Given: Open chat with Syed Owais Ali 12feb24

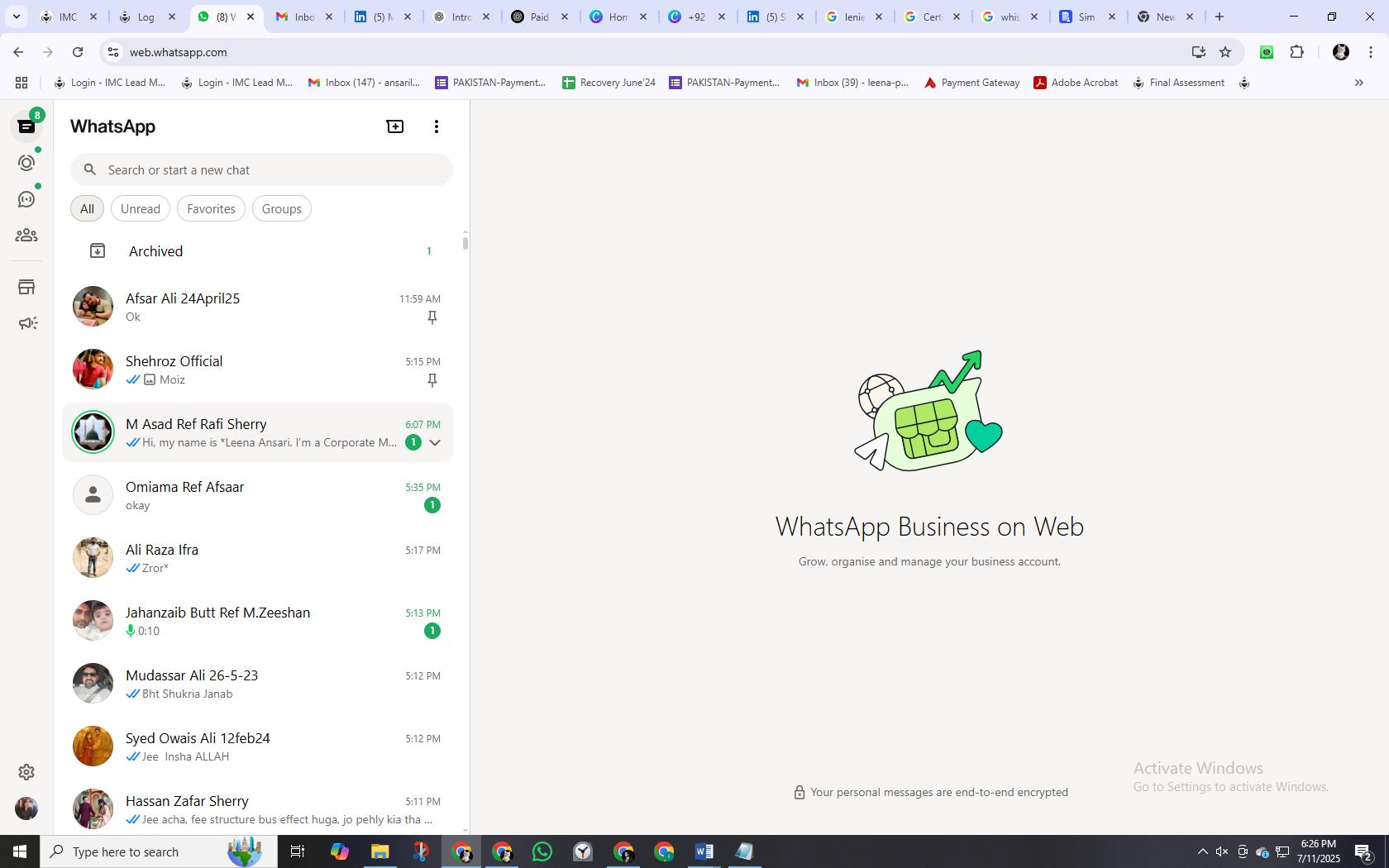Looking at the screenshot, I should pyautogui.click(x=258, y=746).
